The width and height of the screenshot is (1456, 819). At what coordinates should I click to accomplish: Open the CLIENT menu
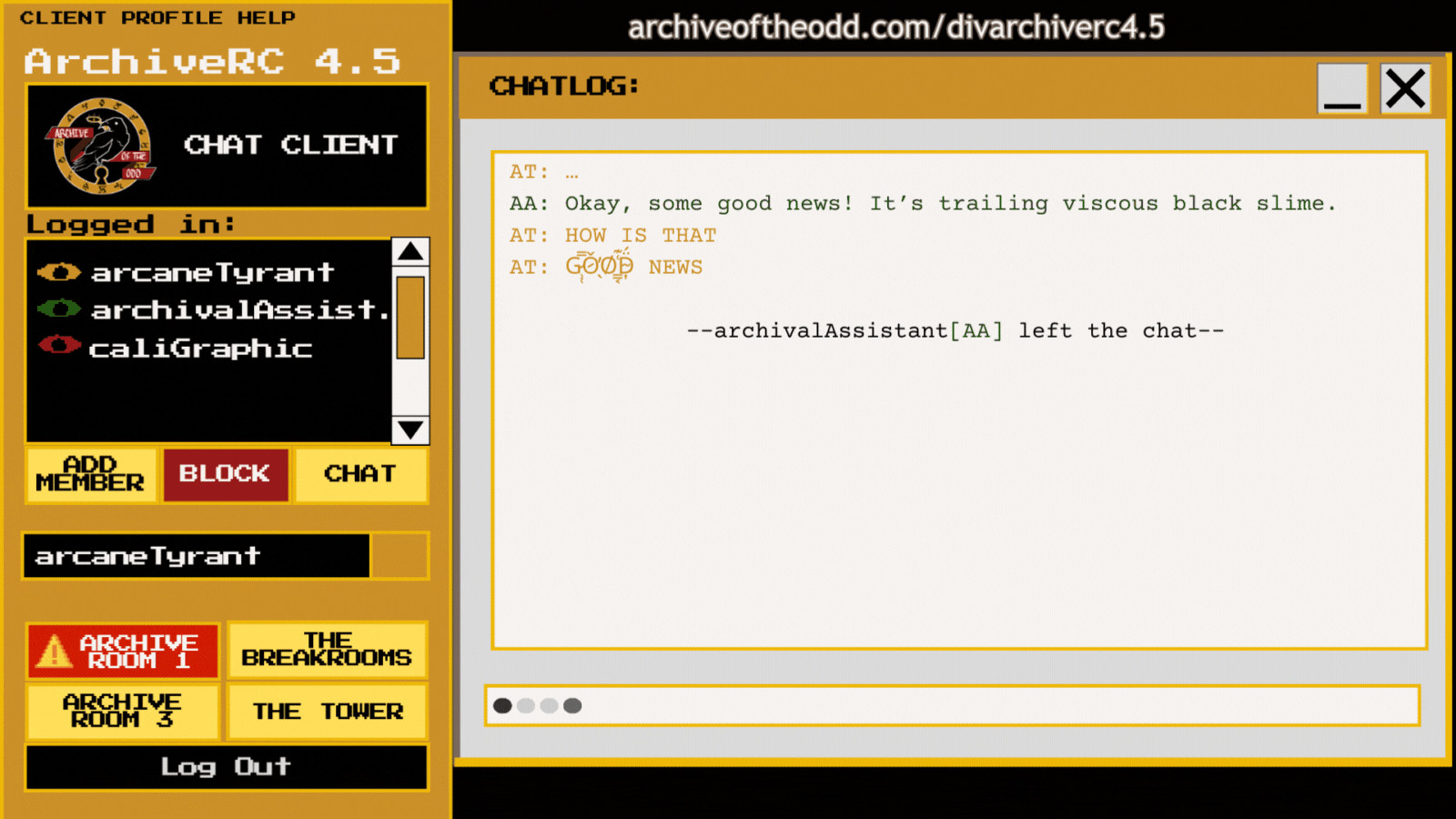tap(63, 18)
